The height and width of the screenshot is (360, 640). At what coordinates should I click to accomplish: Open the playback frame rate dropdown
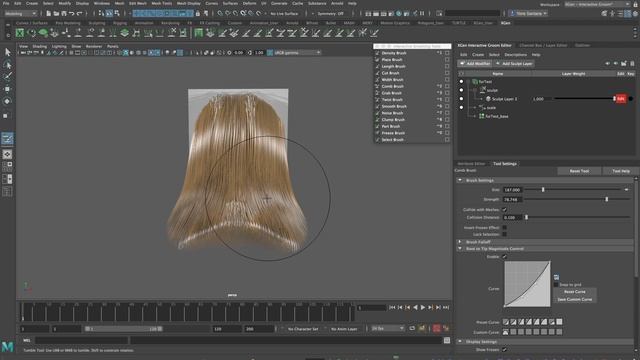pyautogui.click(x=387, y=328)
